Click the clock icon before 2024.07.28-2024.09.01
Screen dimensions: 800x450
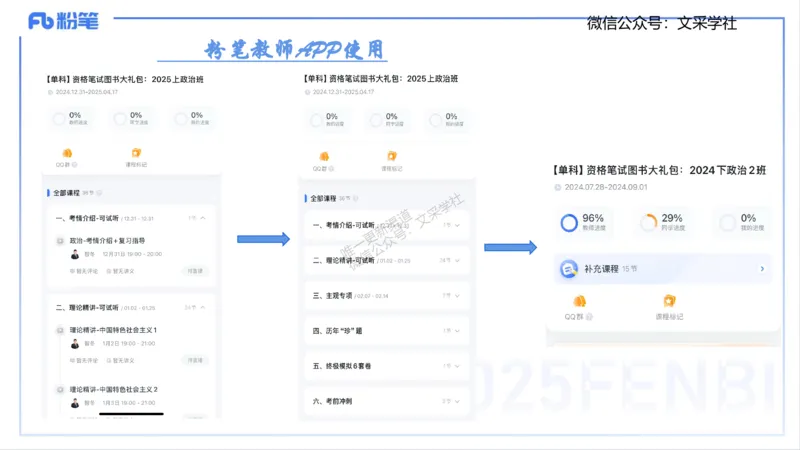(558, 187)
